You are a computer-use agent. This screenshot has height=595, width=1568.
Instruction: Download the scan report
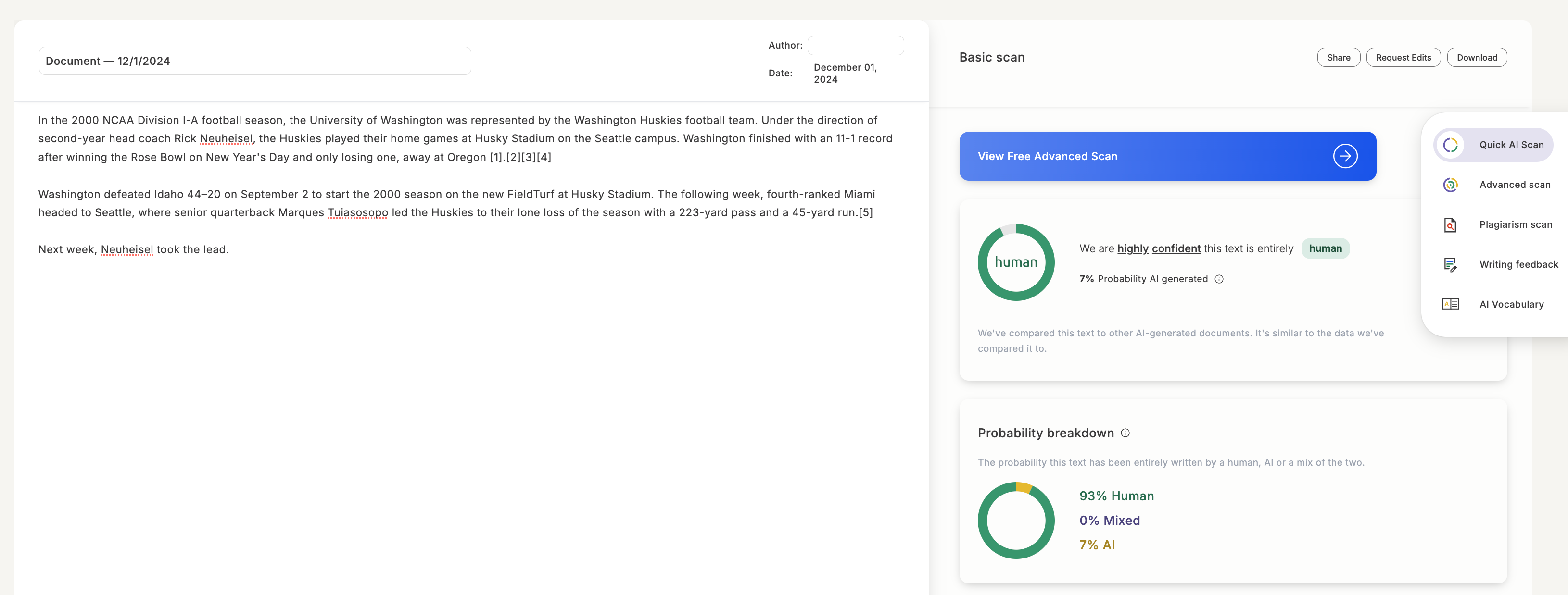click(x=1476, y=57)
